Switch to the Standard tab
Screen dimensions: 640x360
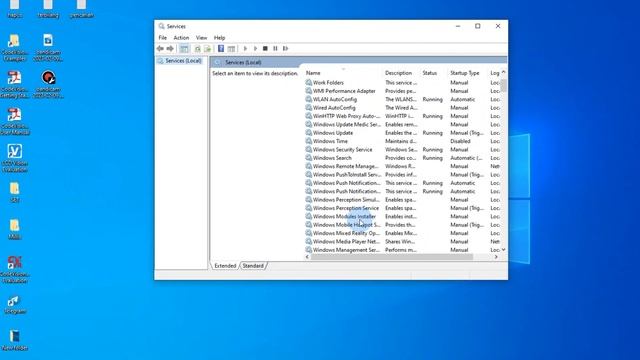pyautogui.click(x=253, y=266)
